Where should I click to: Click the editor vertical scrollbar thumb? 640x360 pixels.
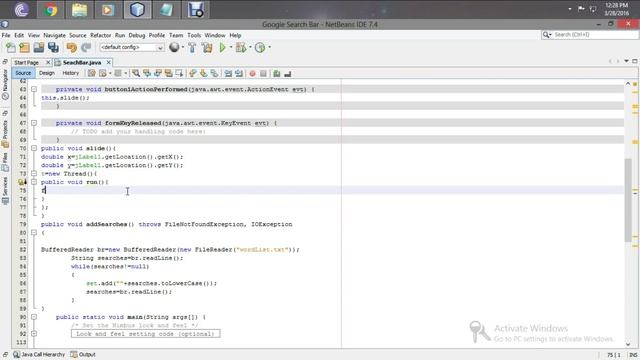pos(628,200)
